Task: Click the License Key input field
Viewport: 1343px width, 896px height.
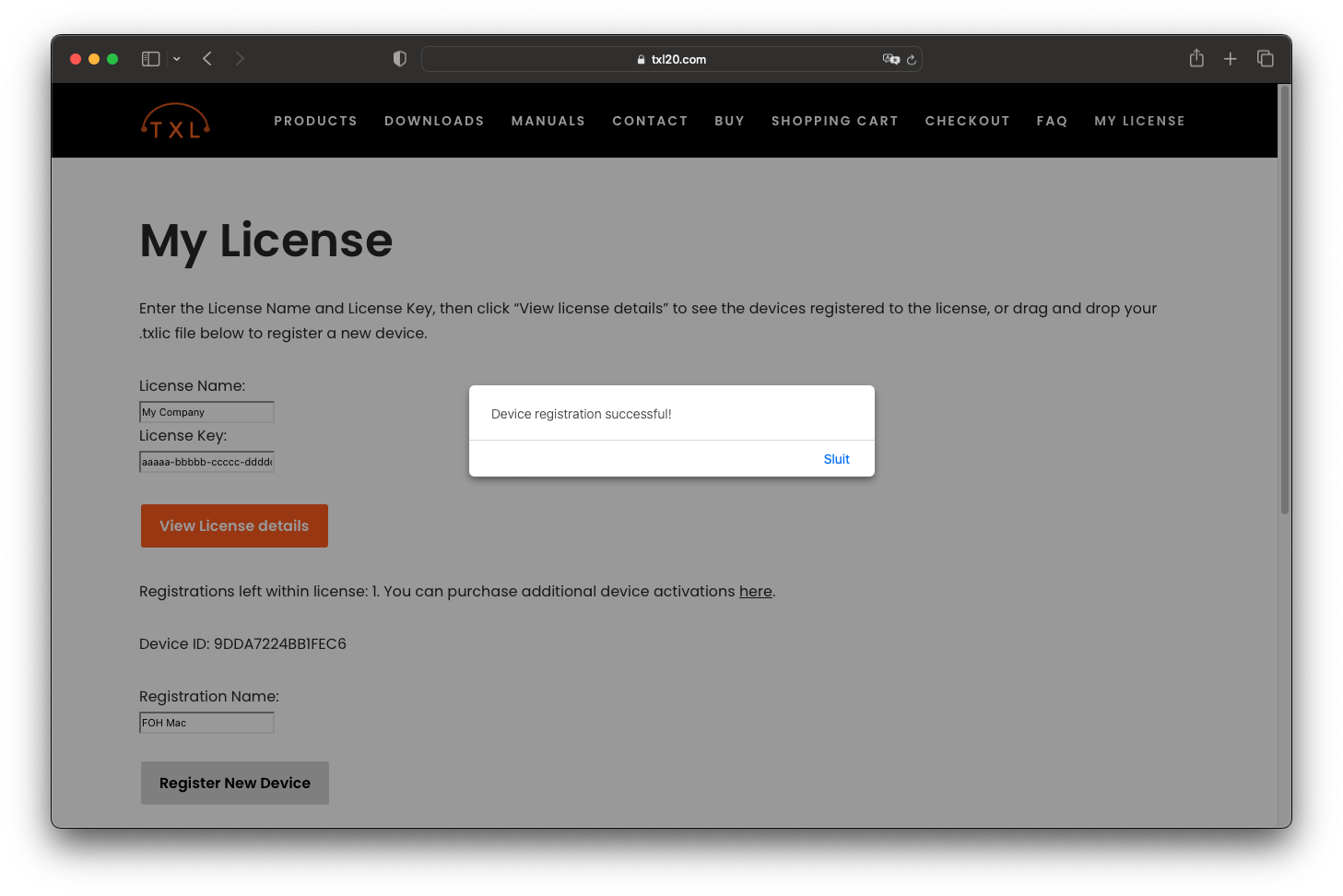Action: click(206, 462)
